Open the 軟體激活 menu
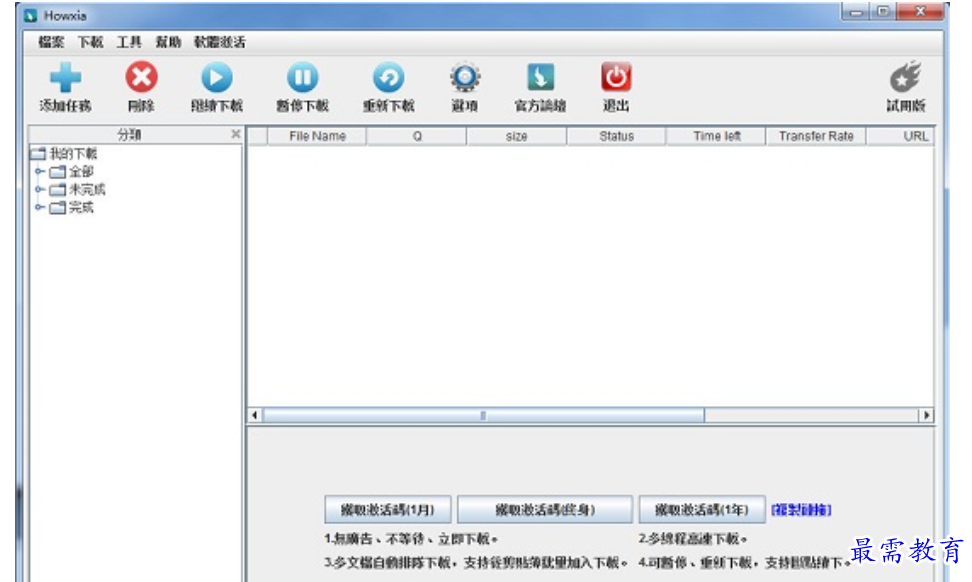The image size is (972, 582). click(219, 42)
